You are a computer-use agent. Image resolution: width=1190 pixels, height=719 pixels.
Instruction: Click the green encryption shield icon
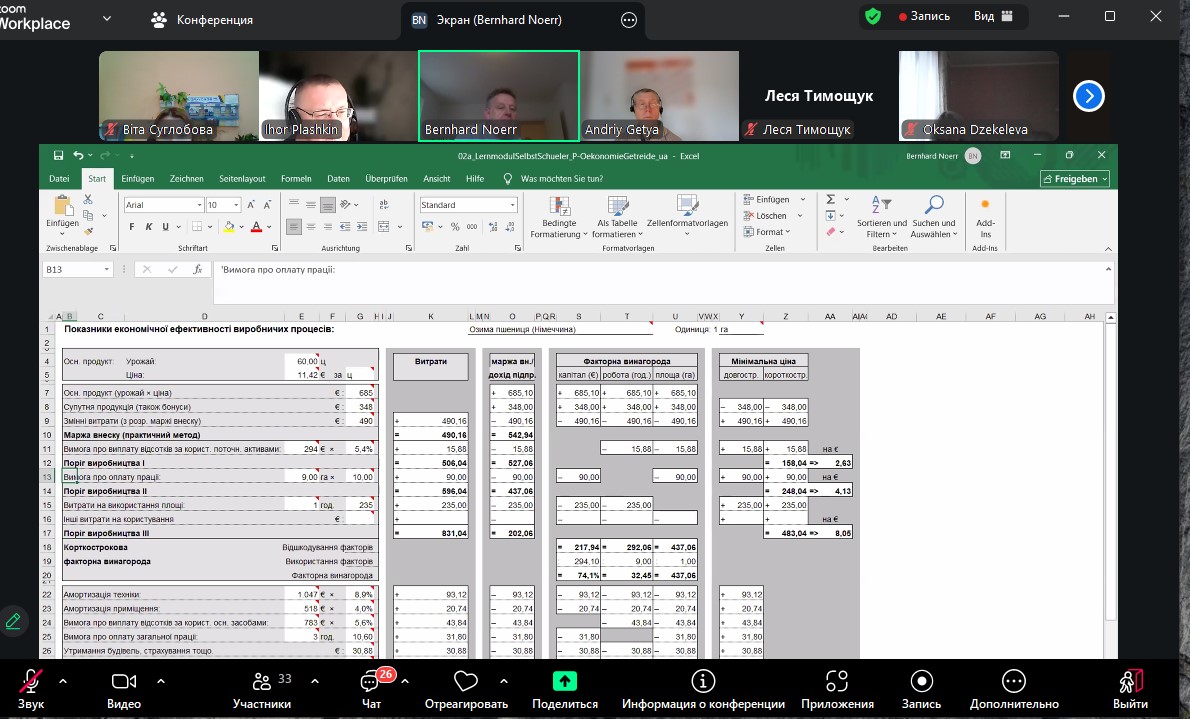point(873,17)
